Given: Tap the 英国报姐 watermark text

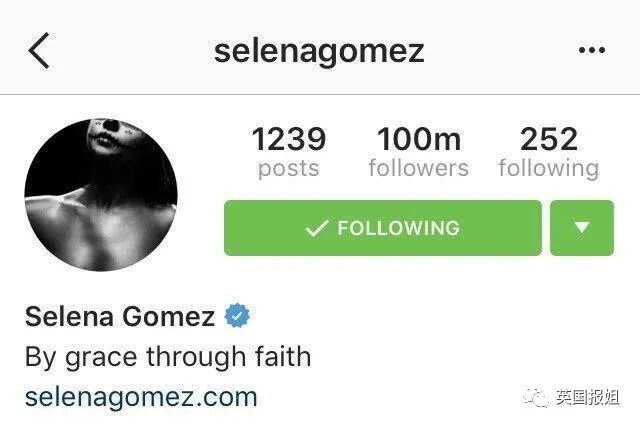Looking at the screenshot, I should click(x=588, y=397).
